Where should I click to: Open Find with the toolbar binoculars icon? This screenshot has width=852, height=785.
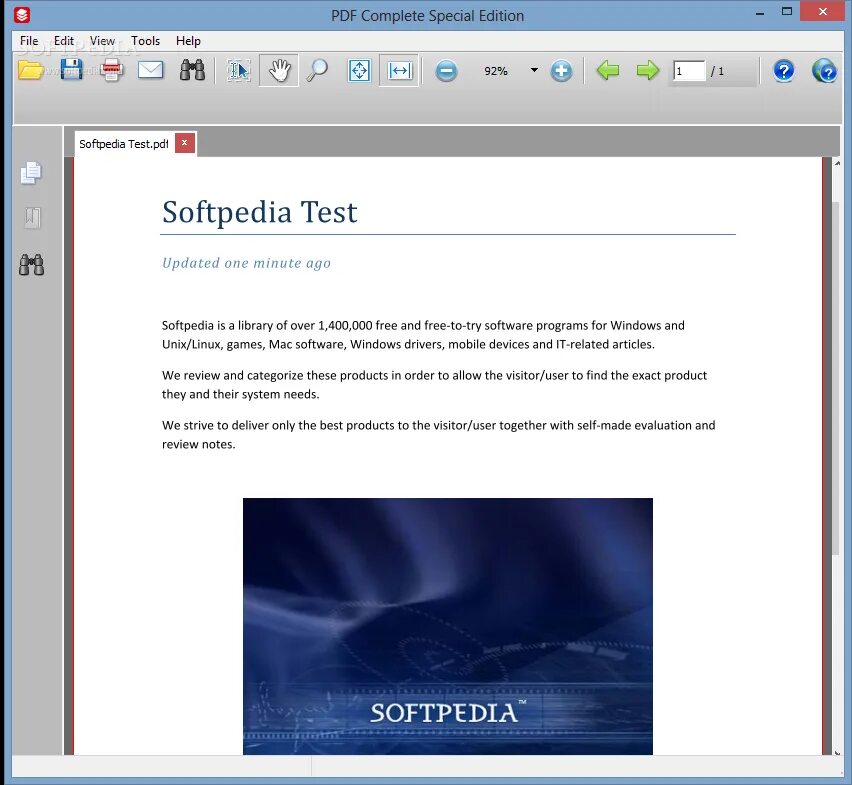tap(192, 70)
